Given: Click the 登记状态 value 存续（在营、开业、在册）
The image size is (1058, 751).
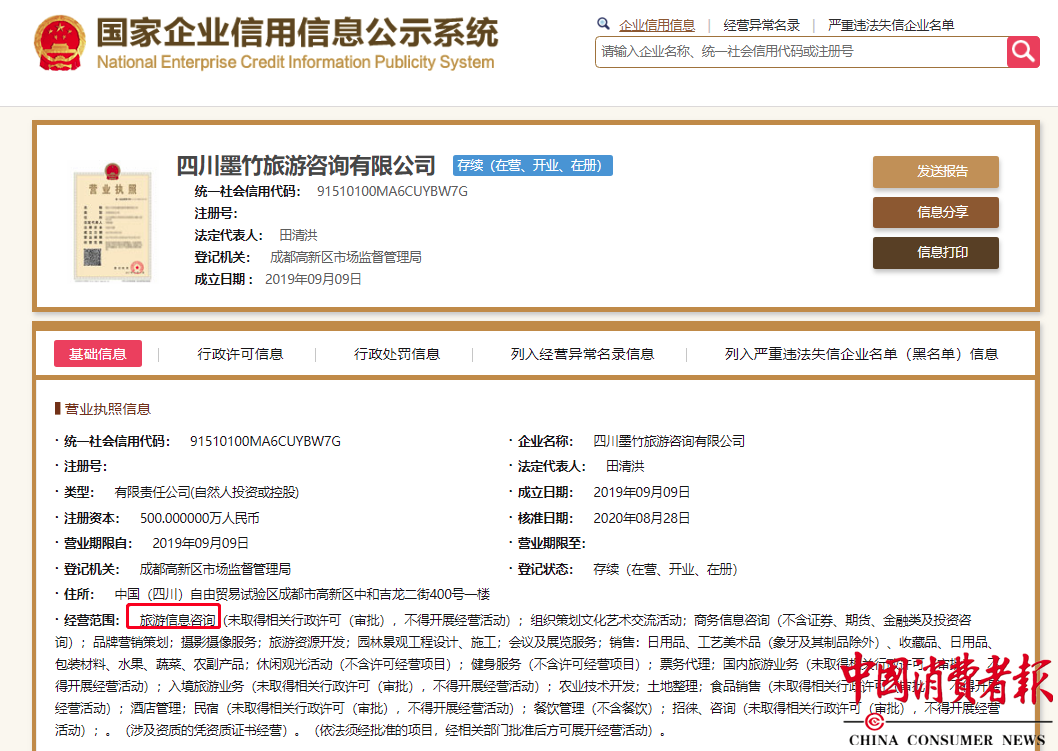Looking at the screenshot, I should tap(665, 569).
